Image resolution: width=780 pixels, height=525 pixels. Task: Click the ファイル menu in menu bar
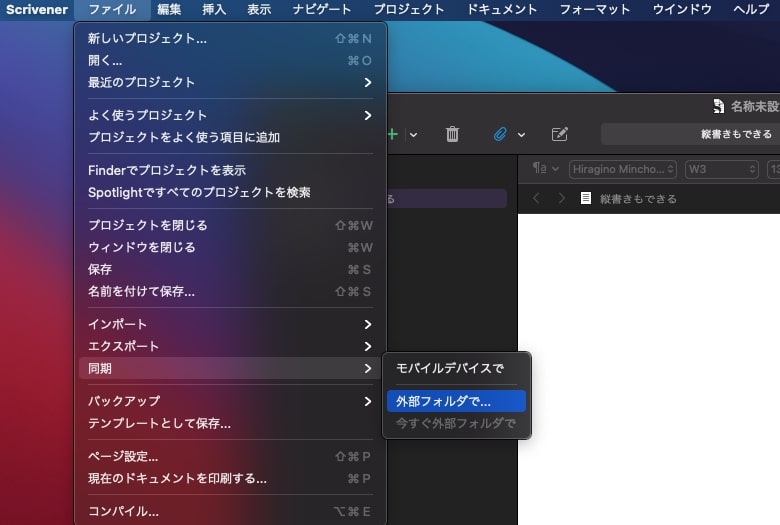point(112,9)
